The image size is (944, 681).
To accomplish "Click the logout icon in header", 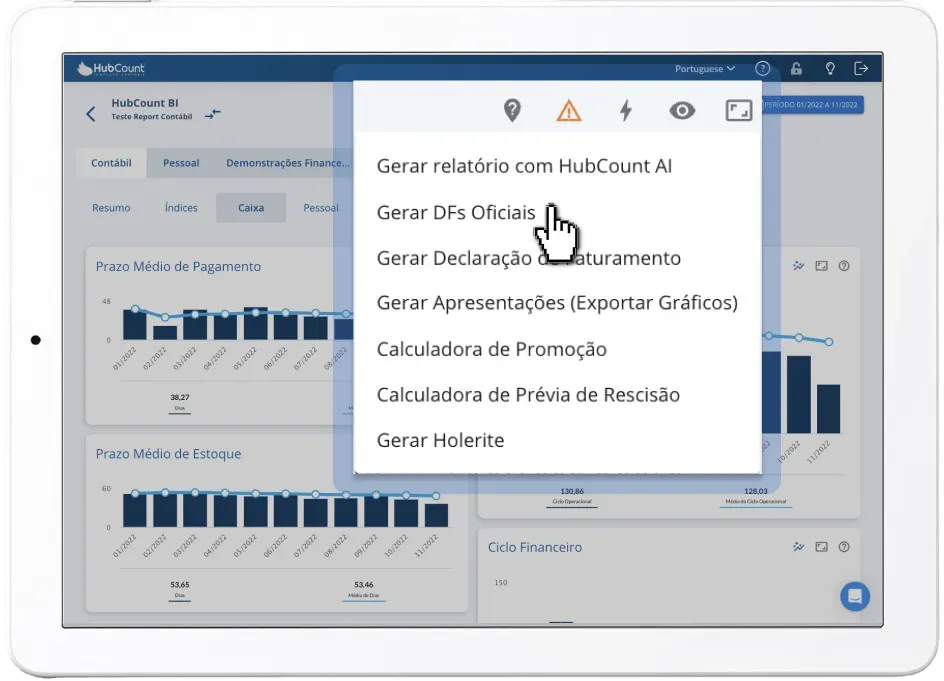I will tap(861, 69).
